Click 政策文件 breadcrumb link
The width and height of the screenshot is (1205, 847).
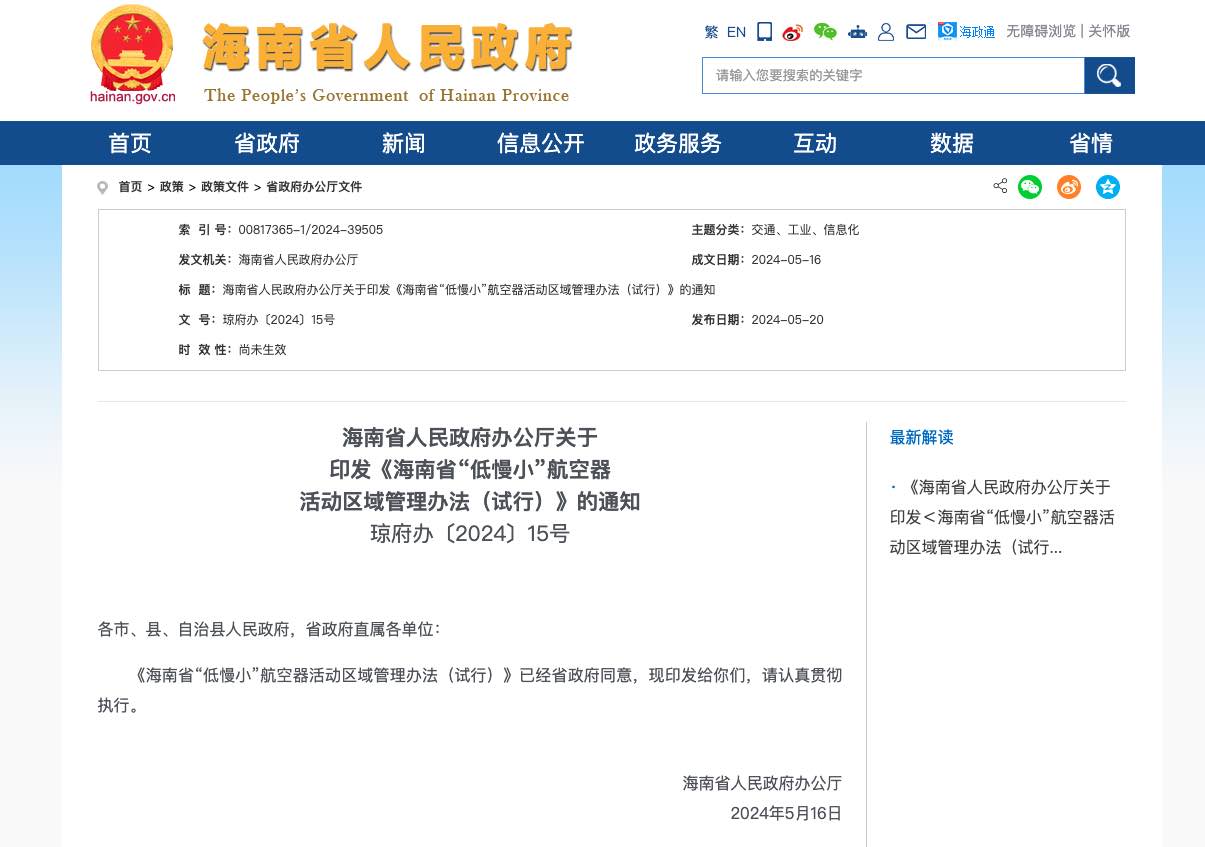225,187
